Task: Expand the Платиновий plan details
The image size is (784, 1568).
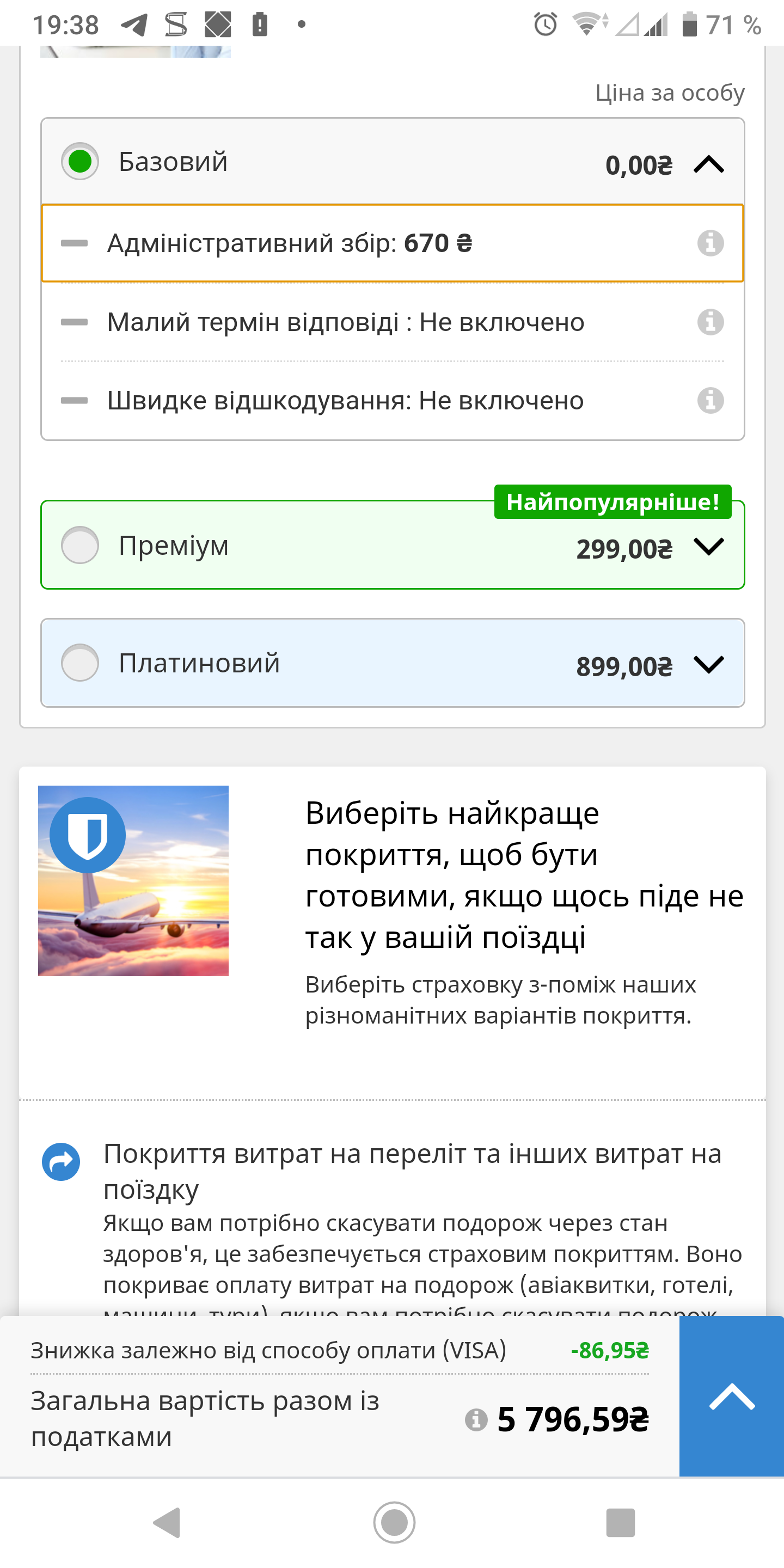Action: tap(708, 664)
